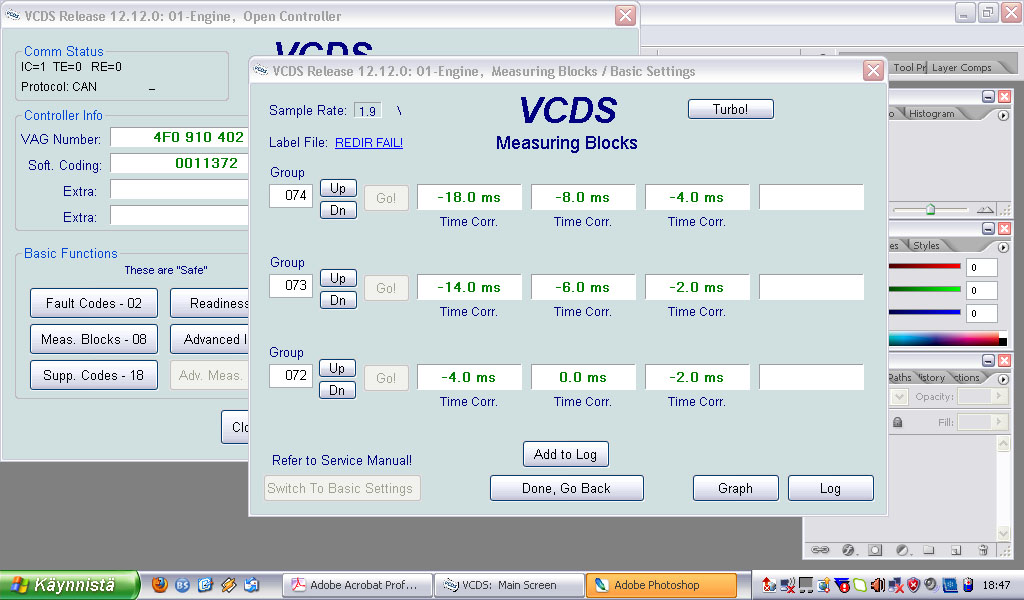Click the add layer style icon
1024x600 pixels.
(x=847, y=549)
